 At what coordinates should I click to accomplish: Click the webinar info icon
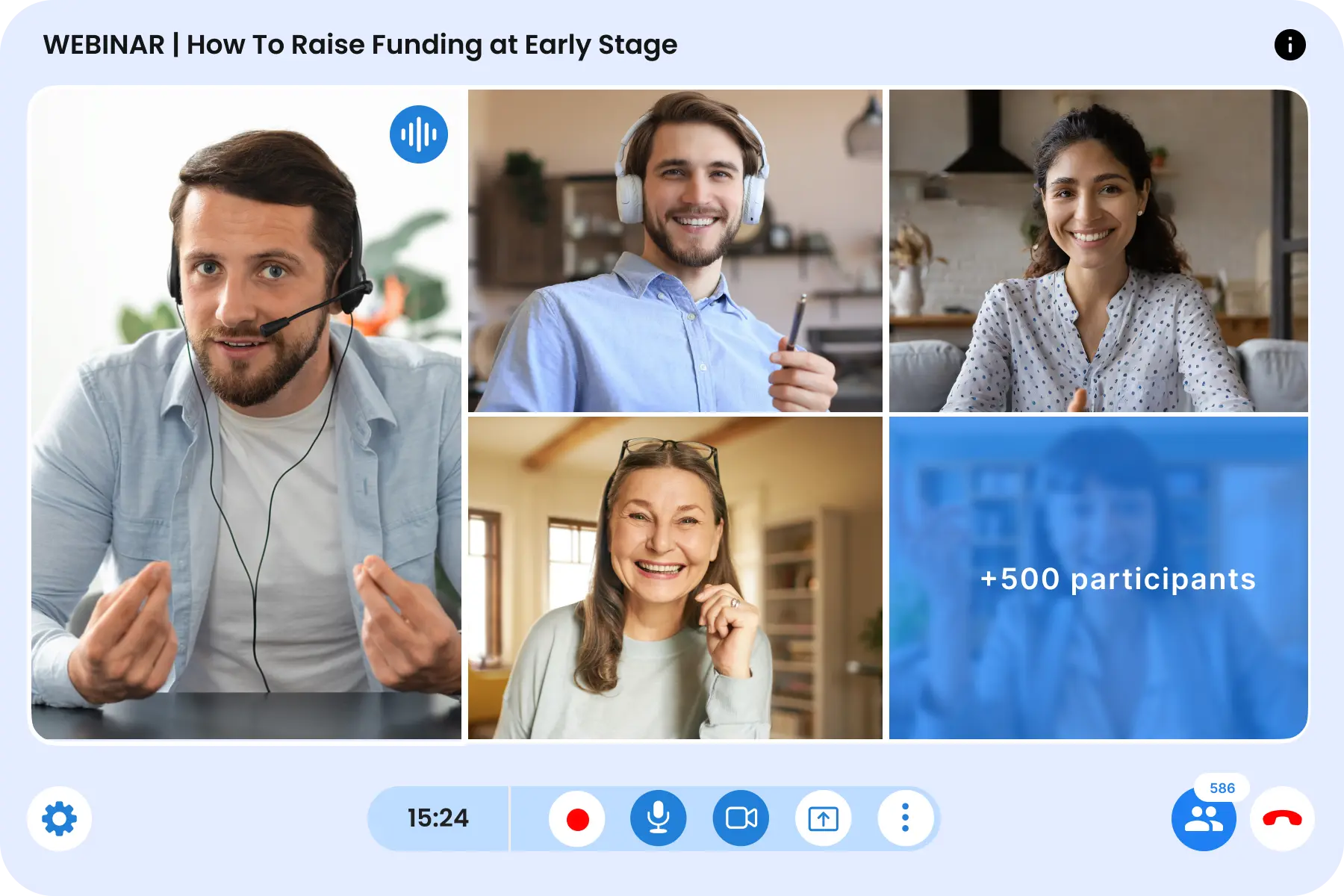(x=1289, y=45)
